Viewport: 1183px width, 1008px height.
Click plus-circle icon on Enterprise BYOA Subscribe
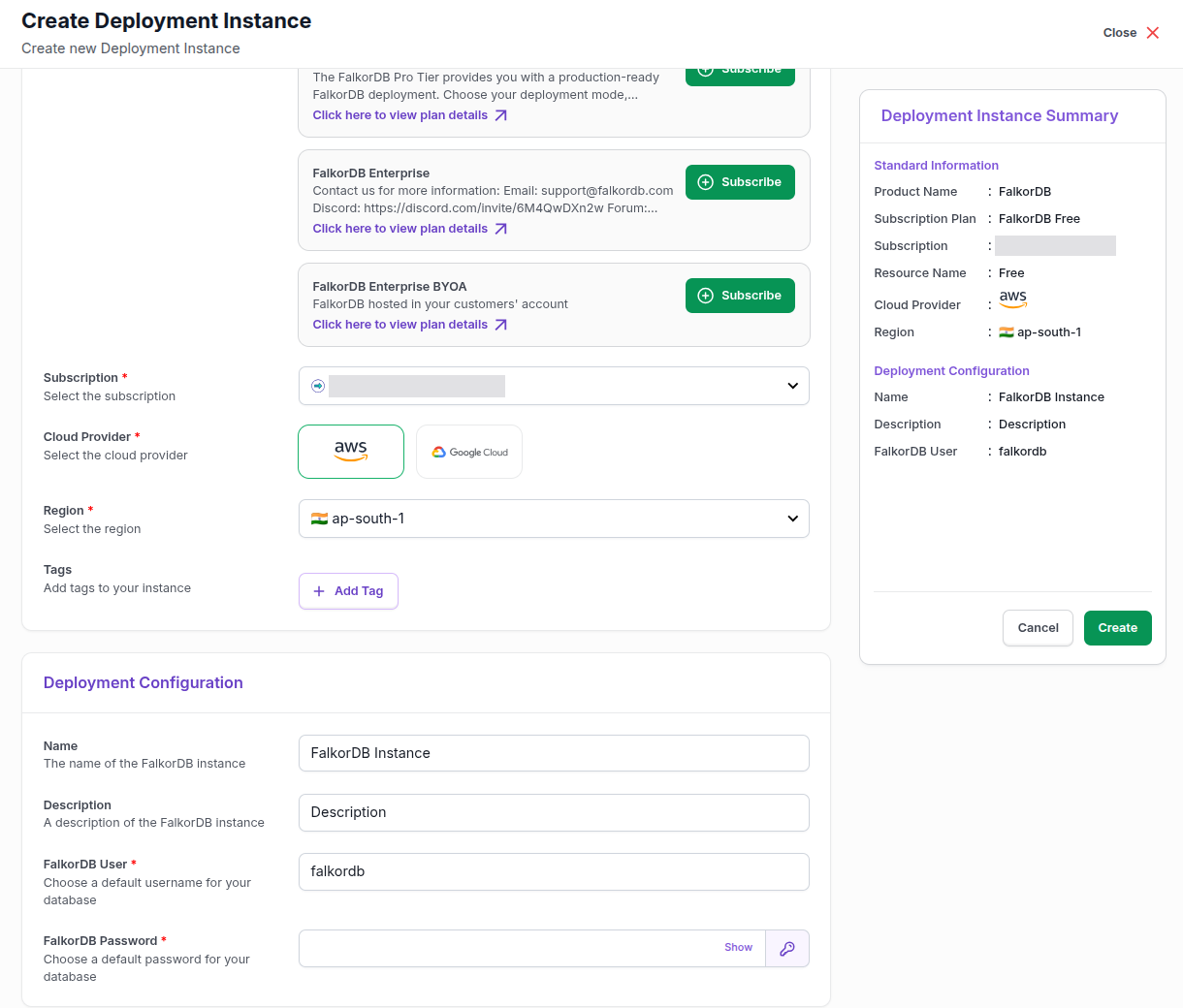(x=706, y=296)
